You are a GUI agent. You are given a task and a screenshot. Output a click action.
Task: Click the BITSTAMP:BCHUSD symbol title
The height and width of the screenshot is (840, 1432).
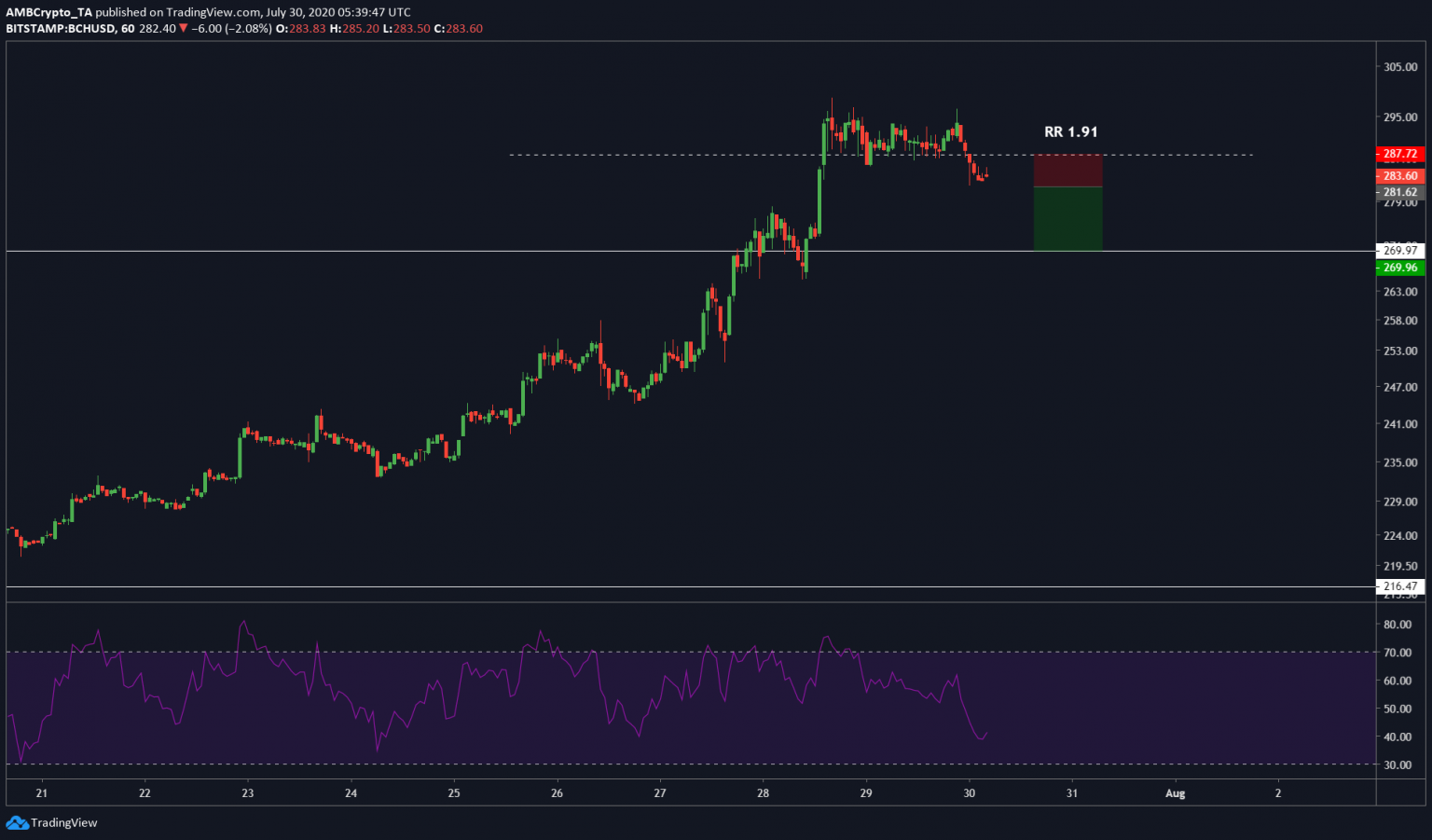coord(61,29)
